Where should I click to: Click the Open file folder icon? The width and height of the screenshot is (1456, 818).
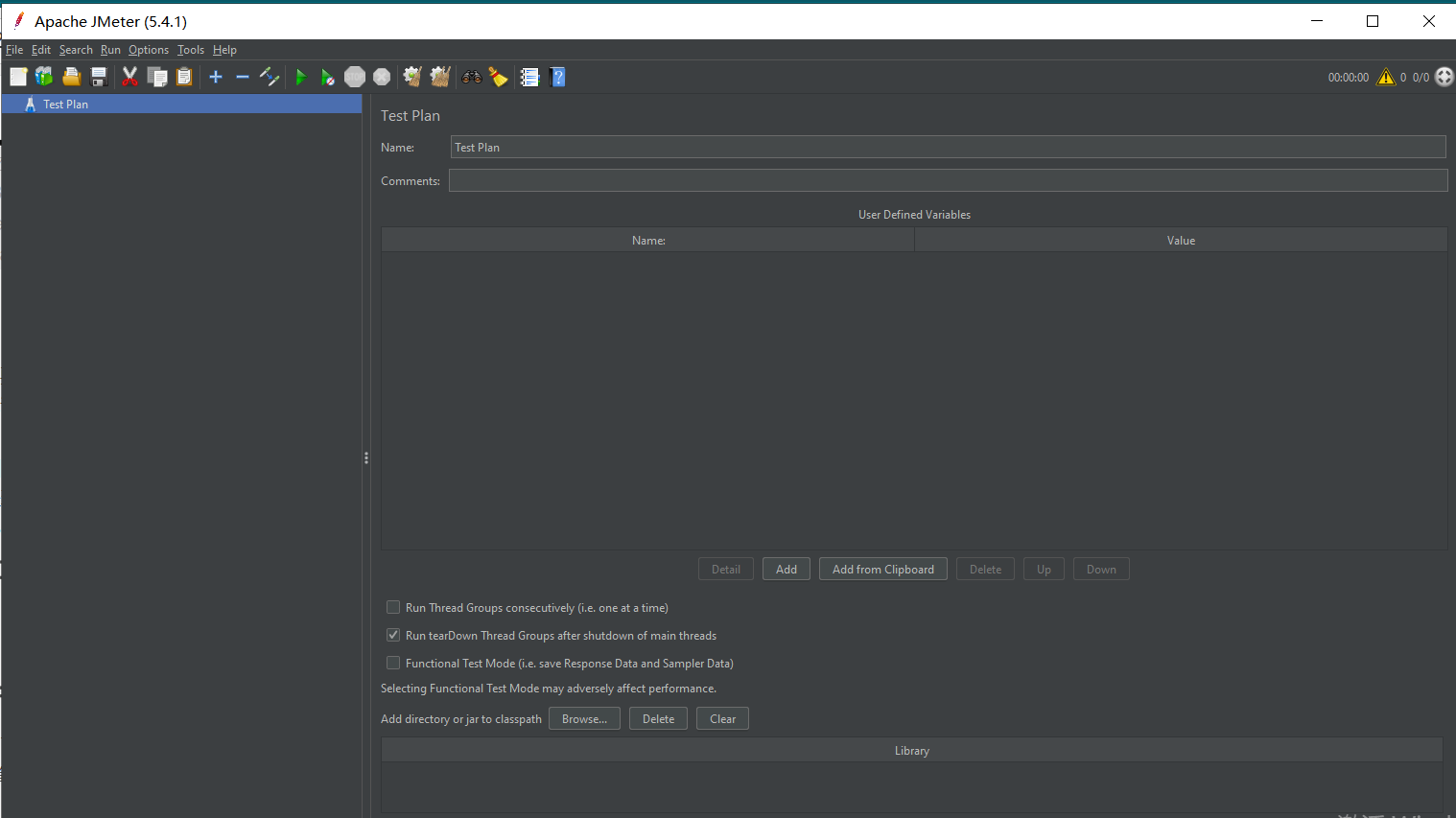[71, 77]
